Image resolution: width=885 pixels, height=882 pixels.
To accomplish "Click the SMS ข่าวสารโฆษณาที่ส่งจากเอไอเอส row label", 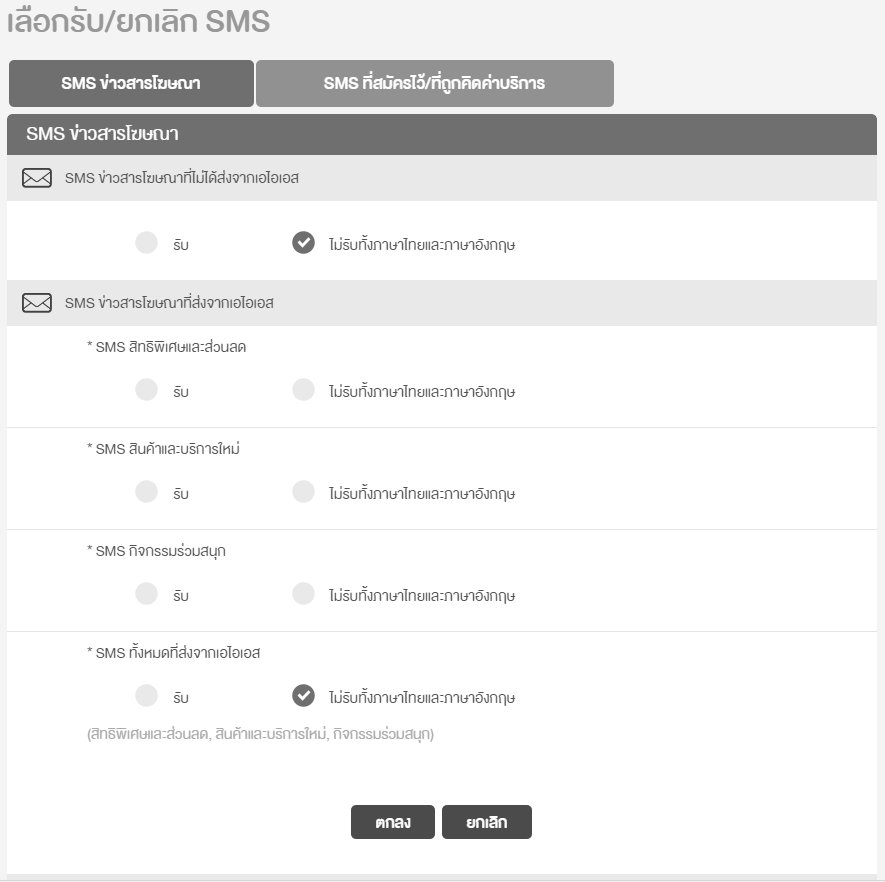I will click(x=169, y=303).
